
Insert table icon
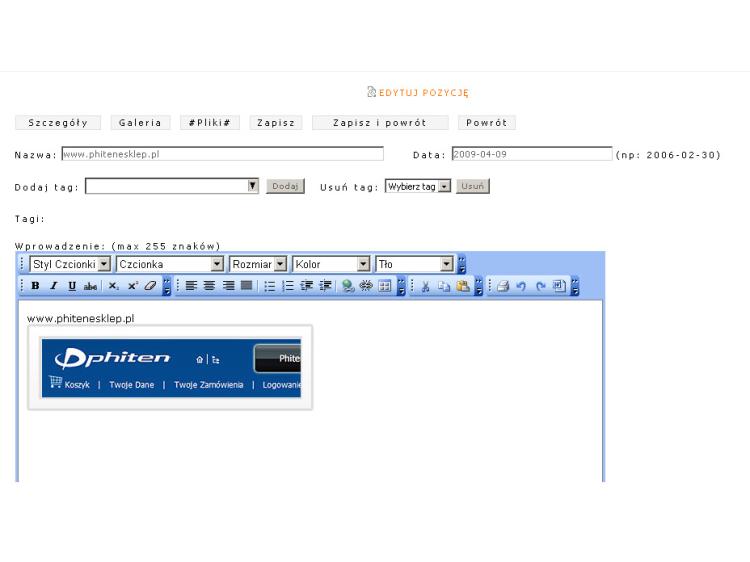pyautogui.click(x=385, y=286)
